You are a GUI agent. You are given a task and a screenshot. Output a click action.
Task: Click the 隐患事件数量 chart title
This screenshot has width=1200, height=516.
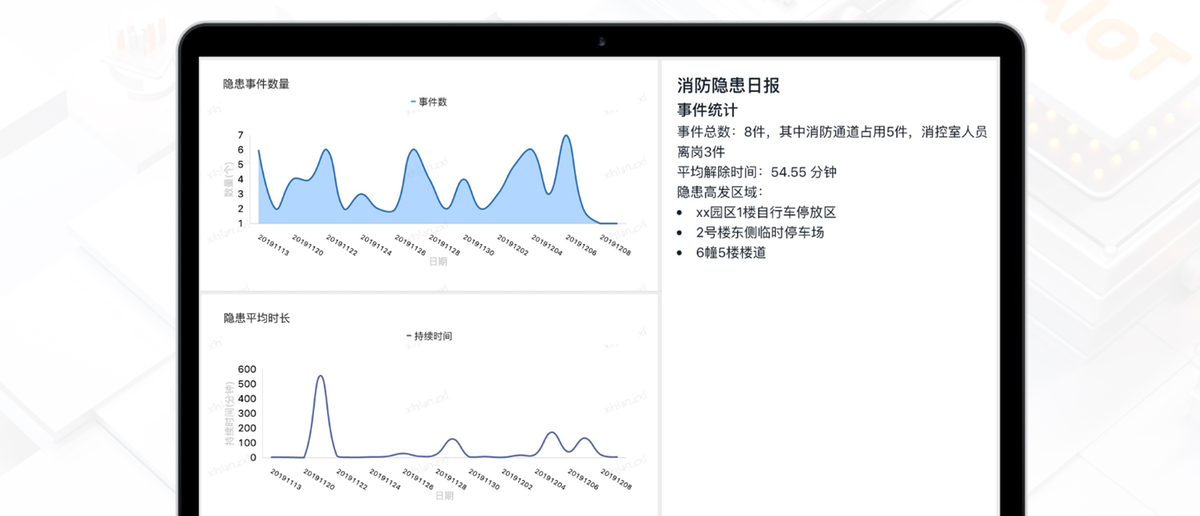(256, 84)
